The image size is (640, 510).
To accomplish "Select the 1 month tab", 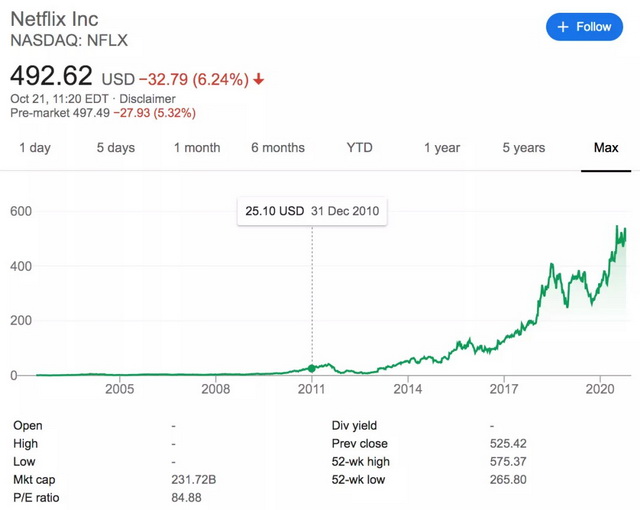I will [x=196, y=148].
